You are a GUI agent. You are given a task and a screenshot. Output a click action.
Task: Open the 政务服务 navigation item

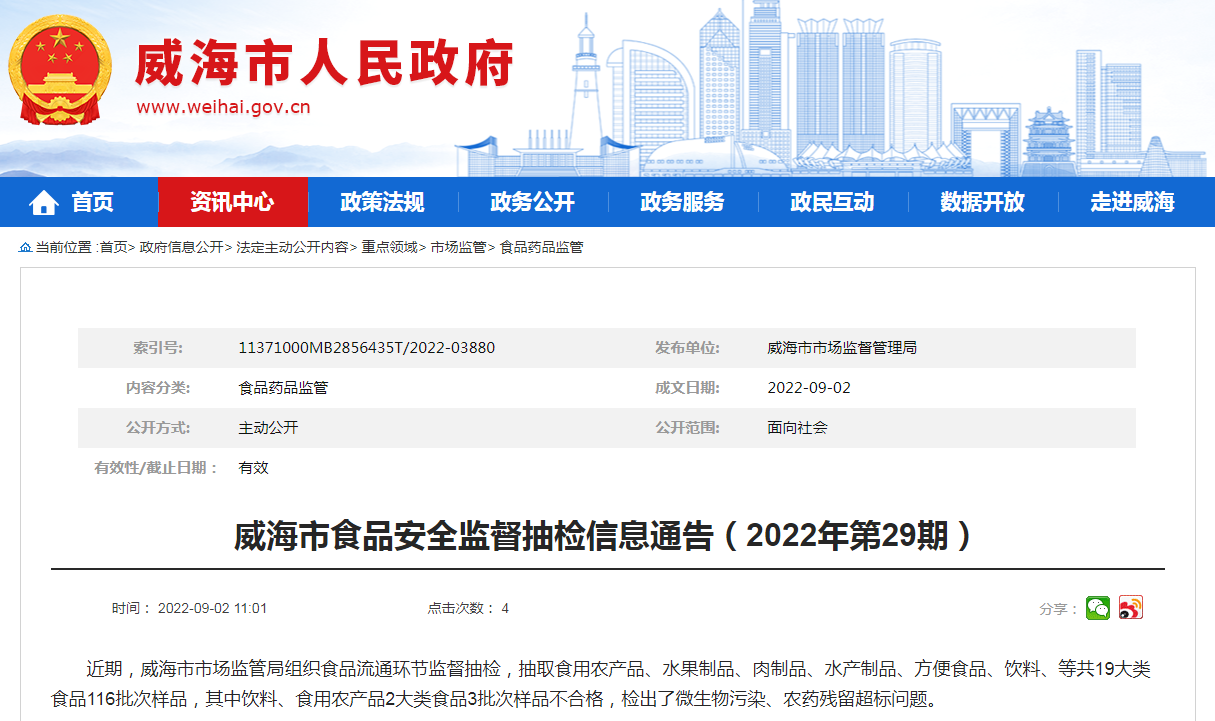point(682,202)
